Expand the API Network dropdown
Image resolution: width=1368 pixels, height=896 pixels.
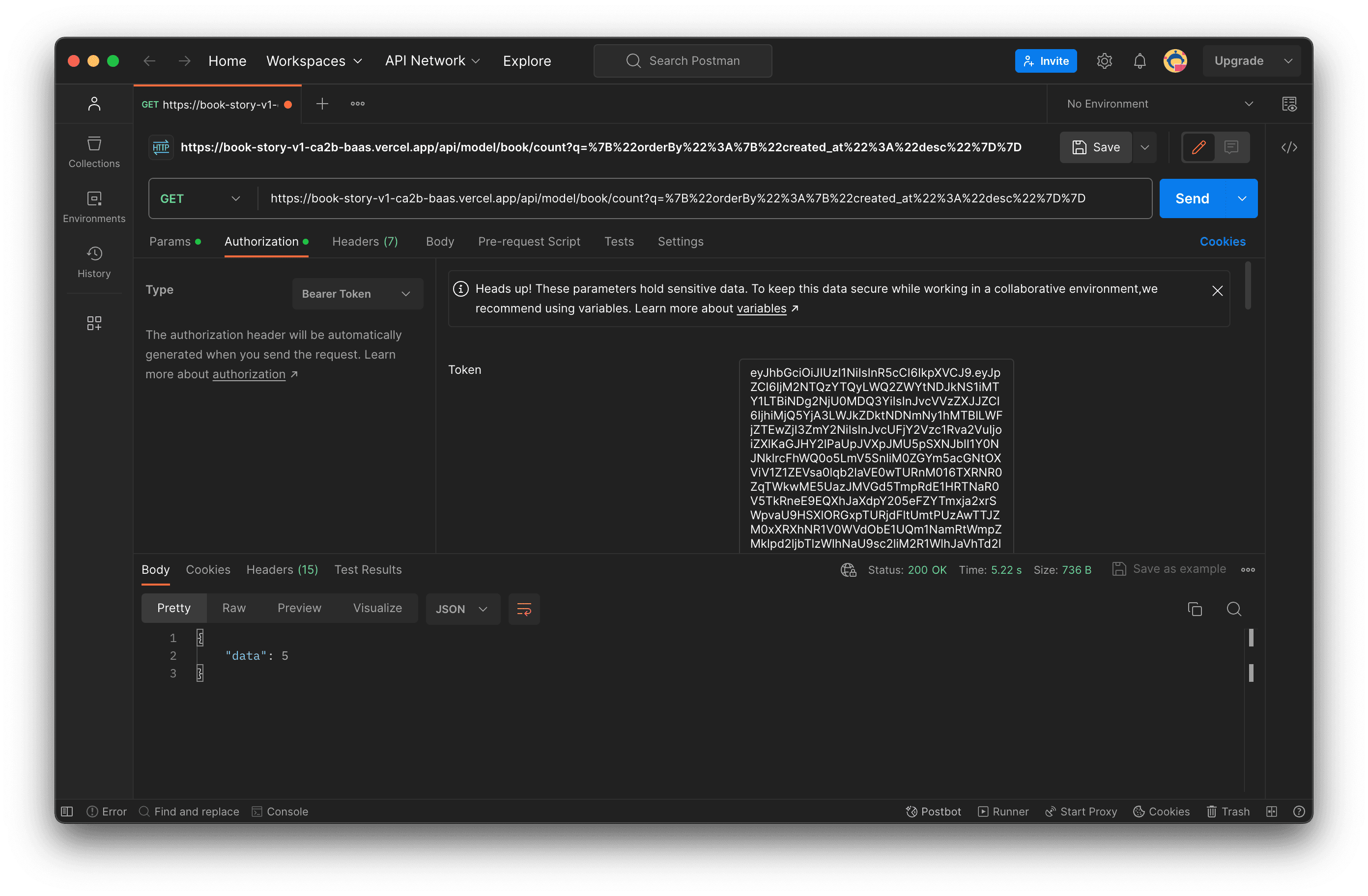click(x=432, y=61)
